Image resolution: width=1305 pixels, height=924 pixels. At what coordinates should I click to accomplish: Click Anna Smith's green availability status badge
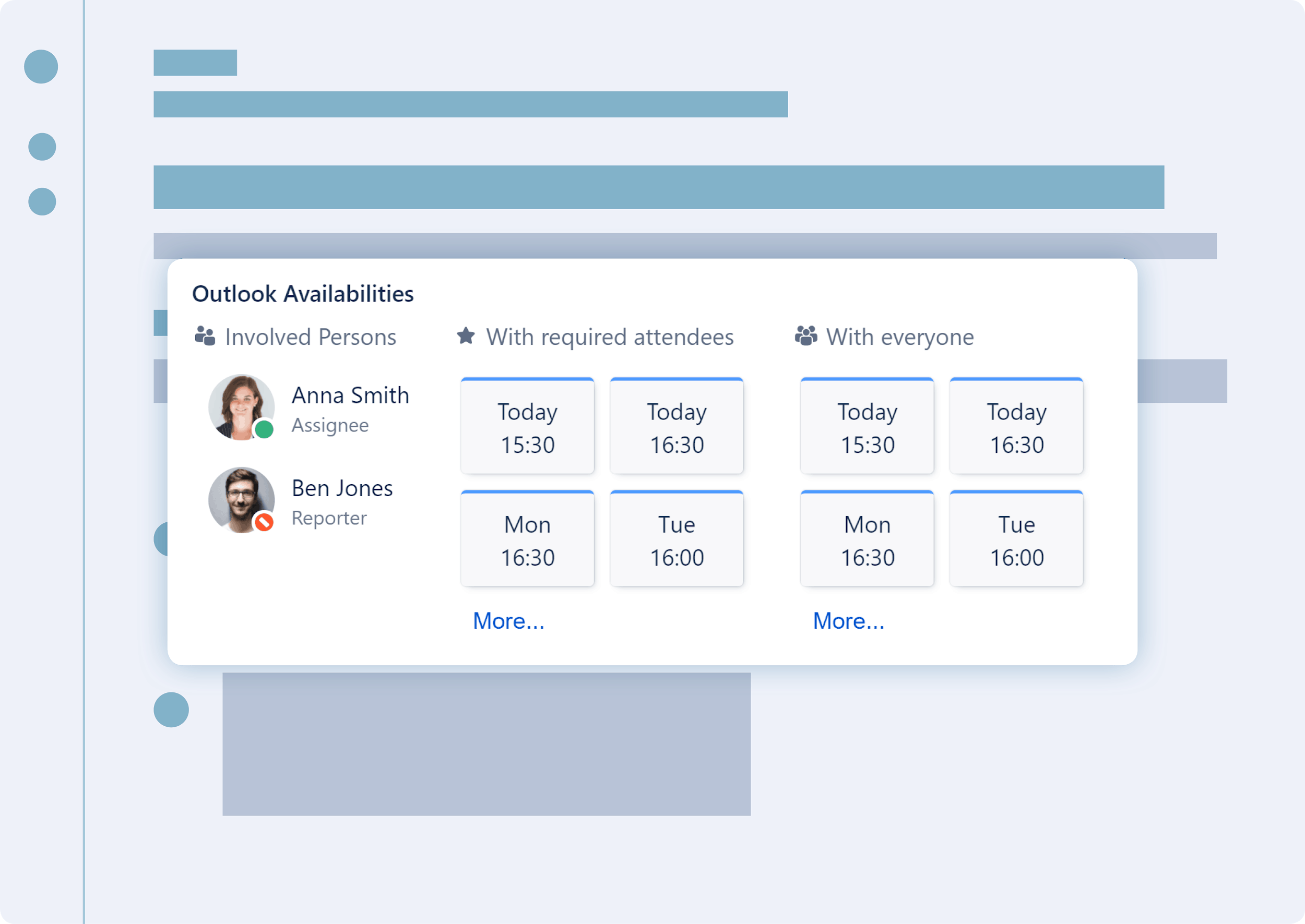point(264,429)
